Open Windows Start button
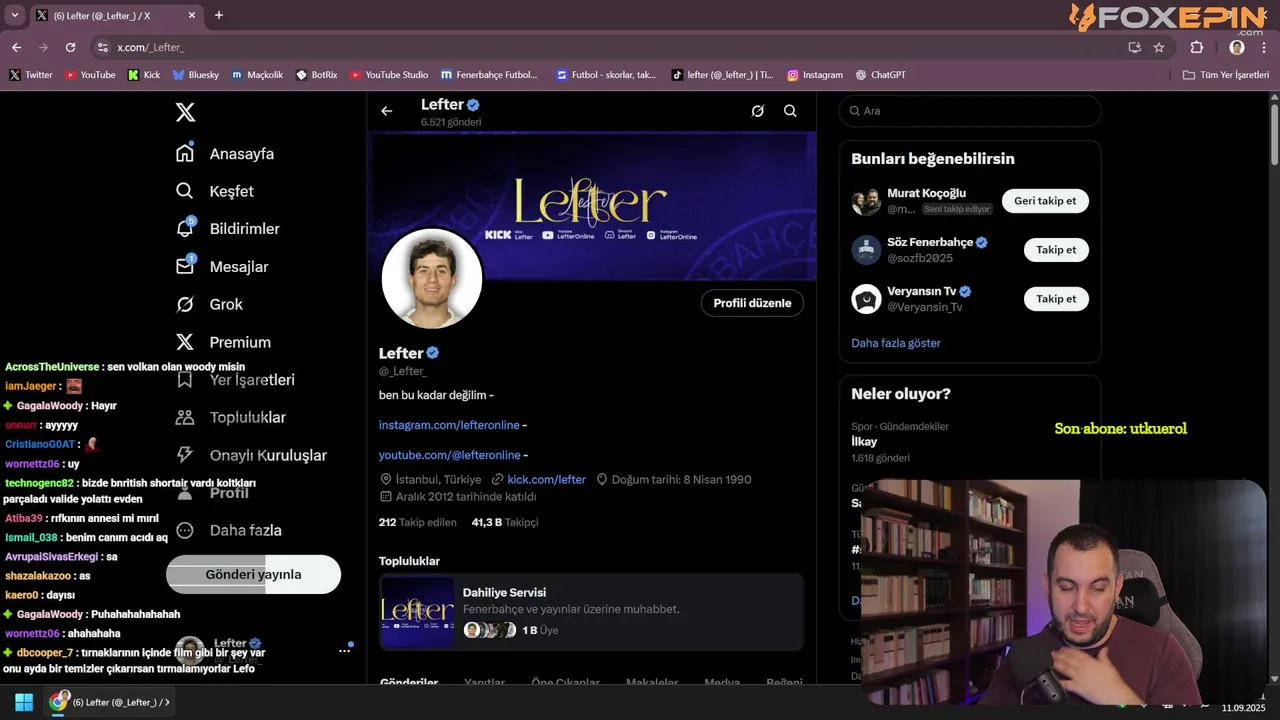The height and width of the screenshot is (720, 1280). [23, 702]
